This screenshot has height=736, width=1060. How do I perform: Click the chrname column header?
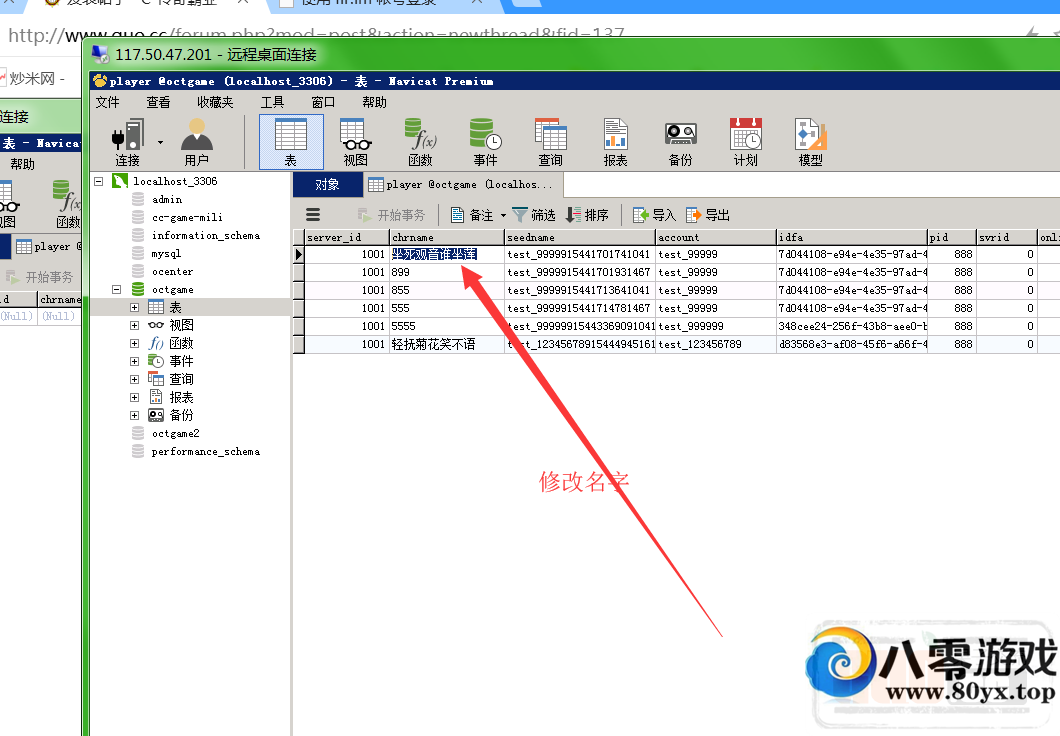[x=447, y=237]
